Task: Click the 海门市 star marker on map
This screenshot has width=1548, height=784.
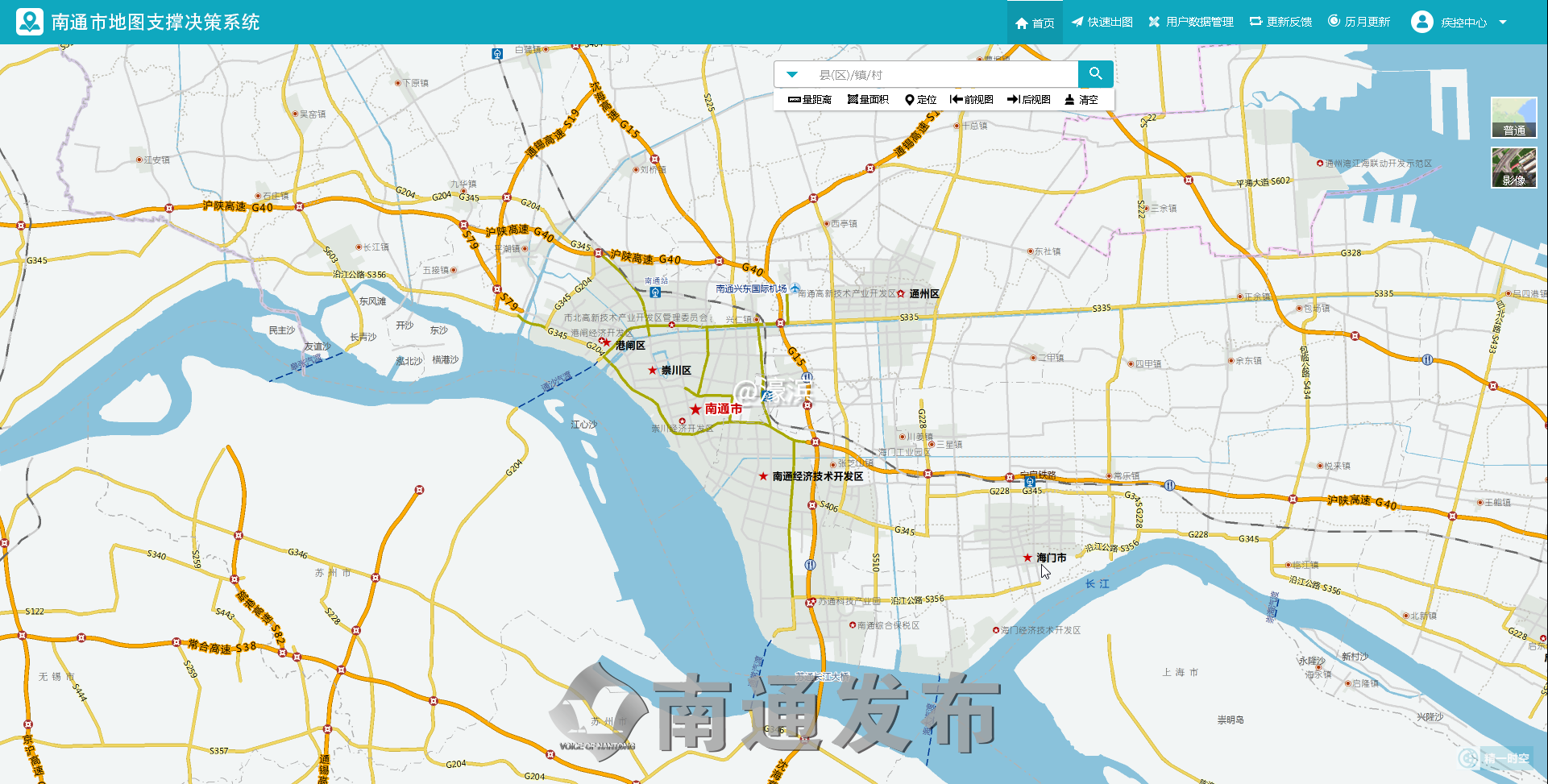Action: tap(1027, 558)
